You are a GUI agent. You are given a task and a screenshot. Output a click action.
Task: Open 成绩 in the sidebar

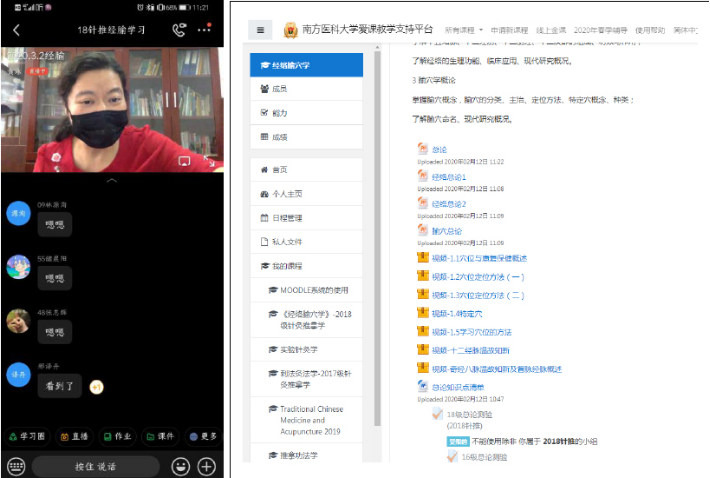click(307, 137)
